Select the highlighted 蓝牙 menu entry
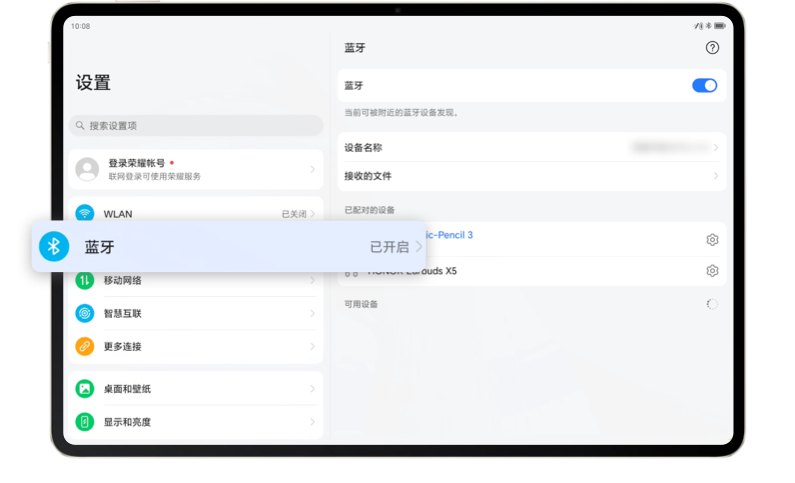This screenshot has height=483, width=795. tap(229, 247)
